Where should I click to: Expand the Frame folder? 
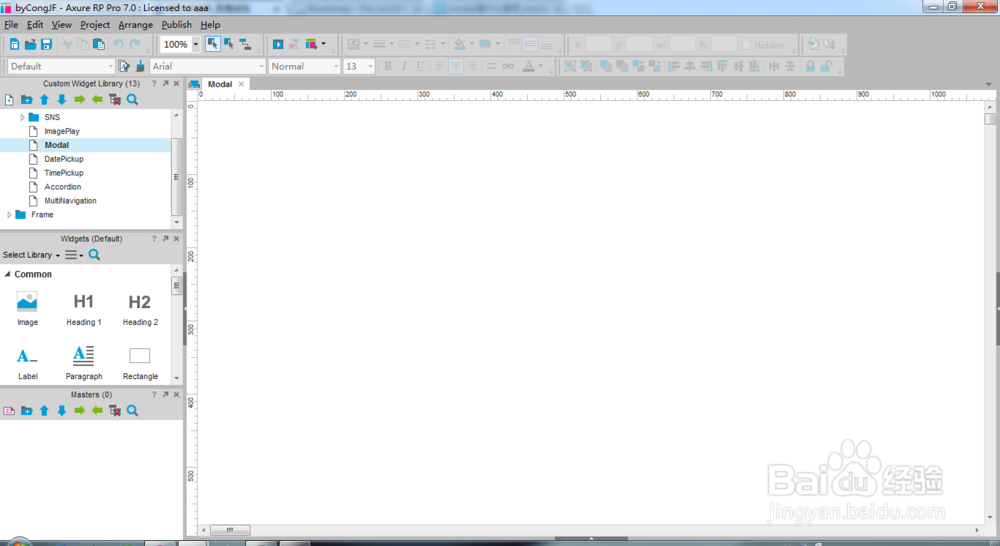point(9,215)
